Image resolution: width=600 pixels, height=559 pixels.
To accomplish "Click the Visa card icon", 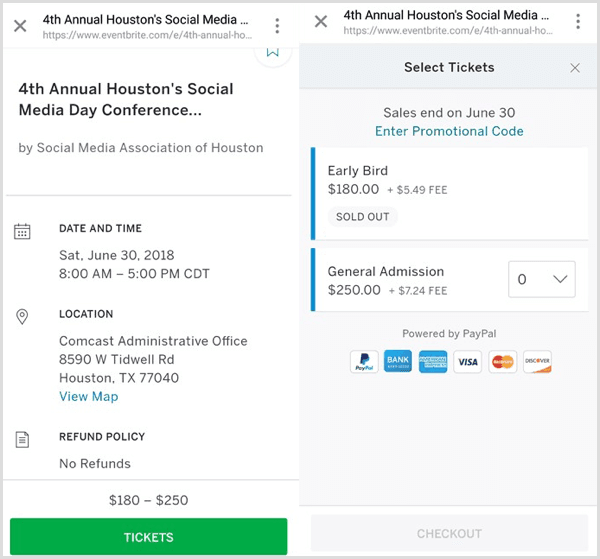I will [x=468, y=361].
